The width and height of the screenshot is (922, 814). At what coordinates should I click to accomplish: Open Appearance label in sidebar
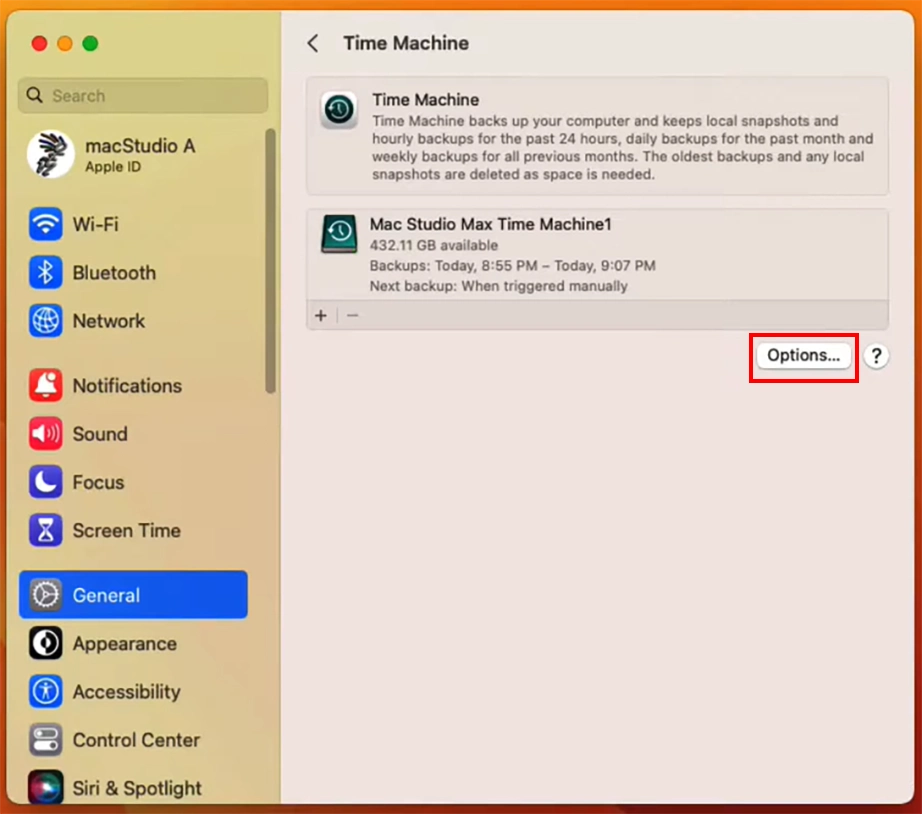coord(125,643)
